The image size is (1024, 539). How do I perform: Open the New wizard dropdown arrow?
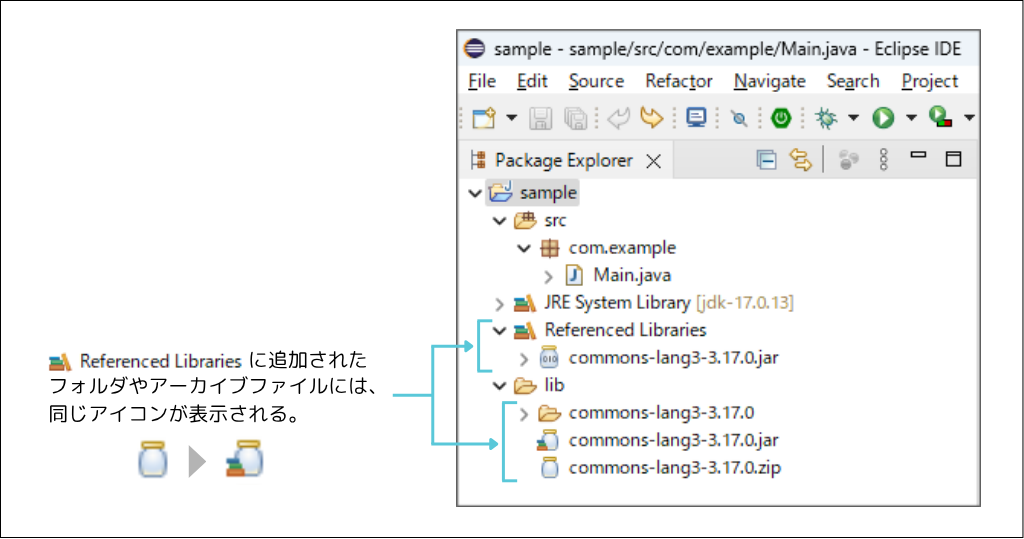[511, 118]
